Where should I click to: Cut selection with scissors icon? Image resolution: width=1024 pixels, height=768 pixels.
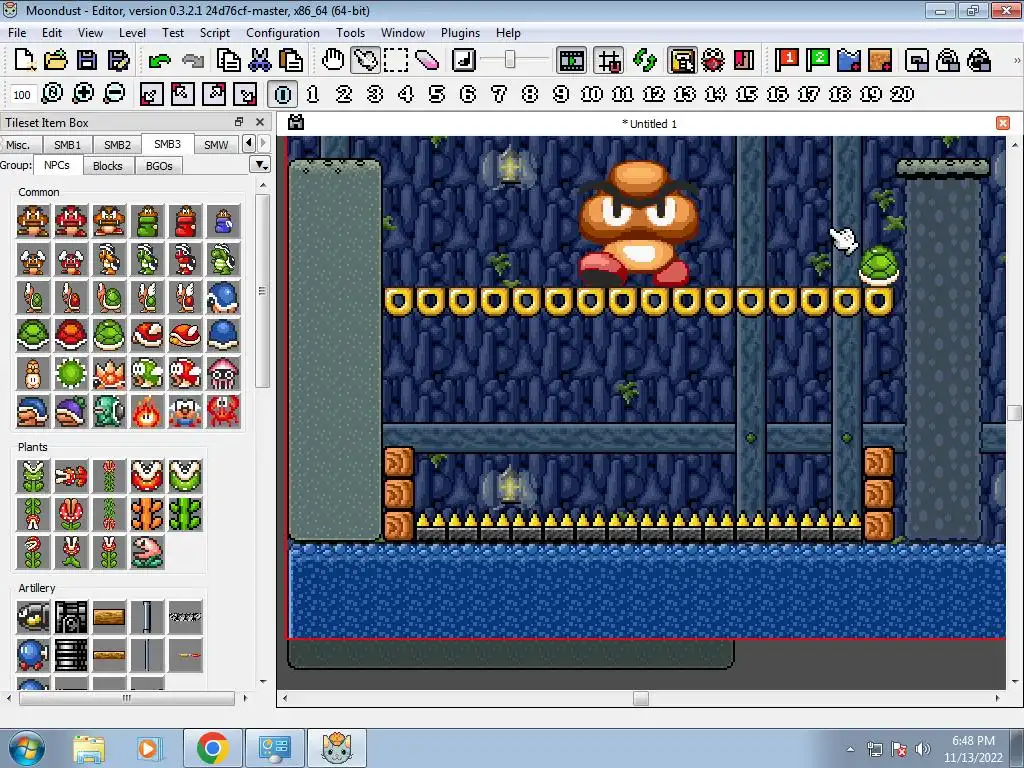point(259,61)
